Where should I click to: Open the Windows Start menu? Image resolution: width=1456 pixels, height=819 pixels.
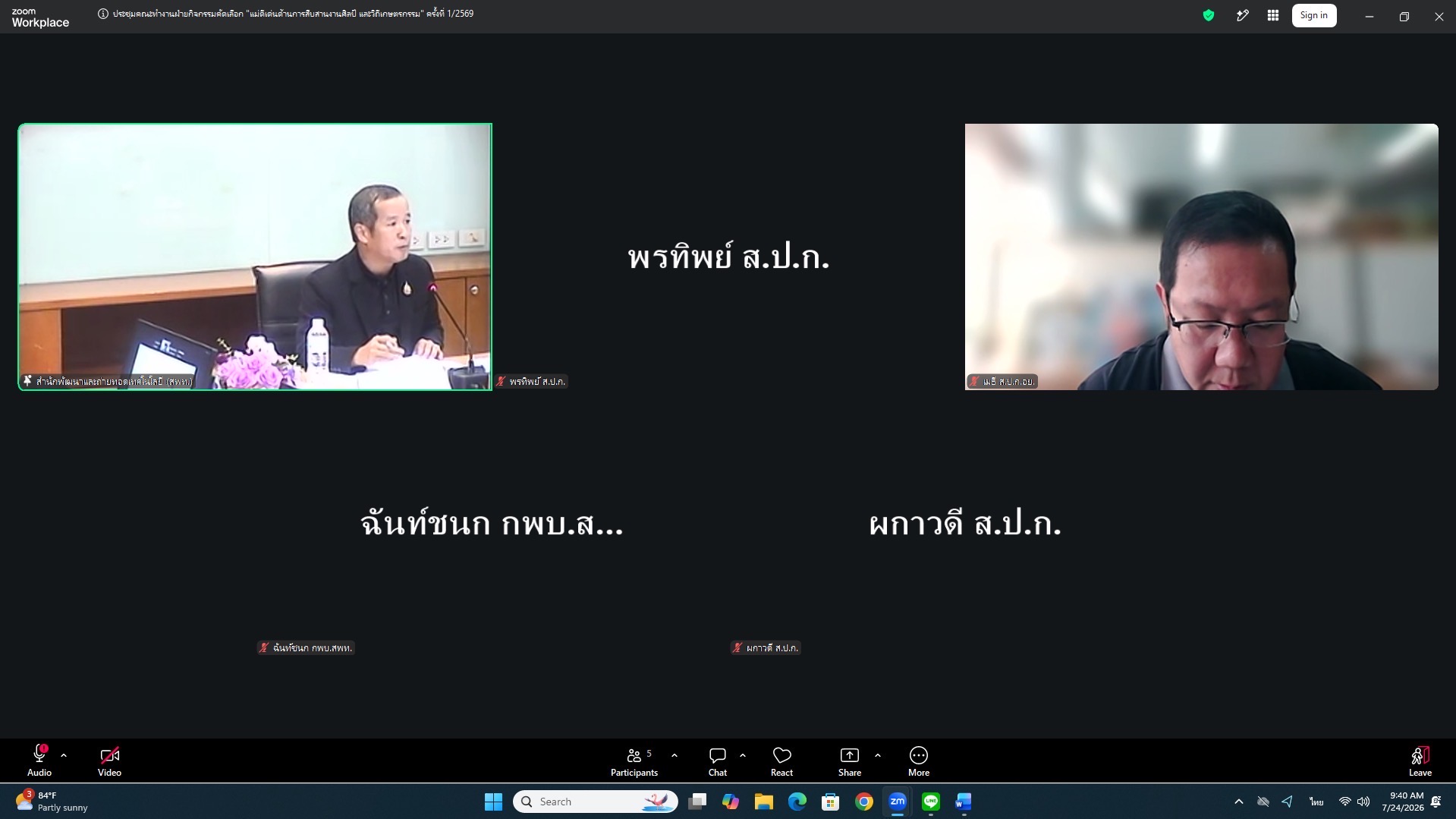point(493,802)
